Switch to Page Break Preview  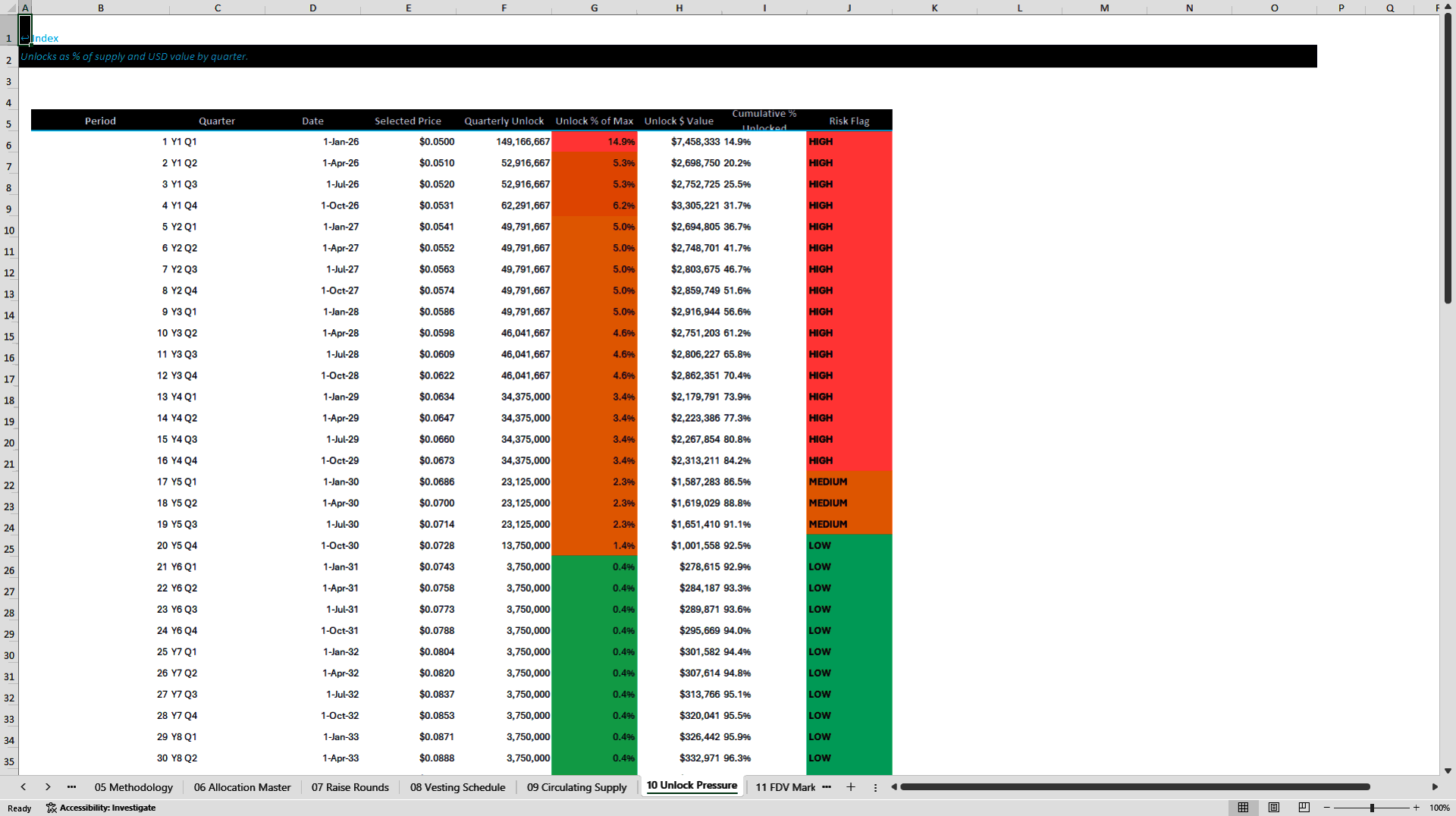pos(1304,808)
